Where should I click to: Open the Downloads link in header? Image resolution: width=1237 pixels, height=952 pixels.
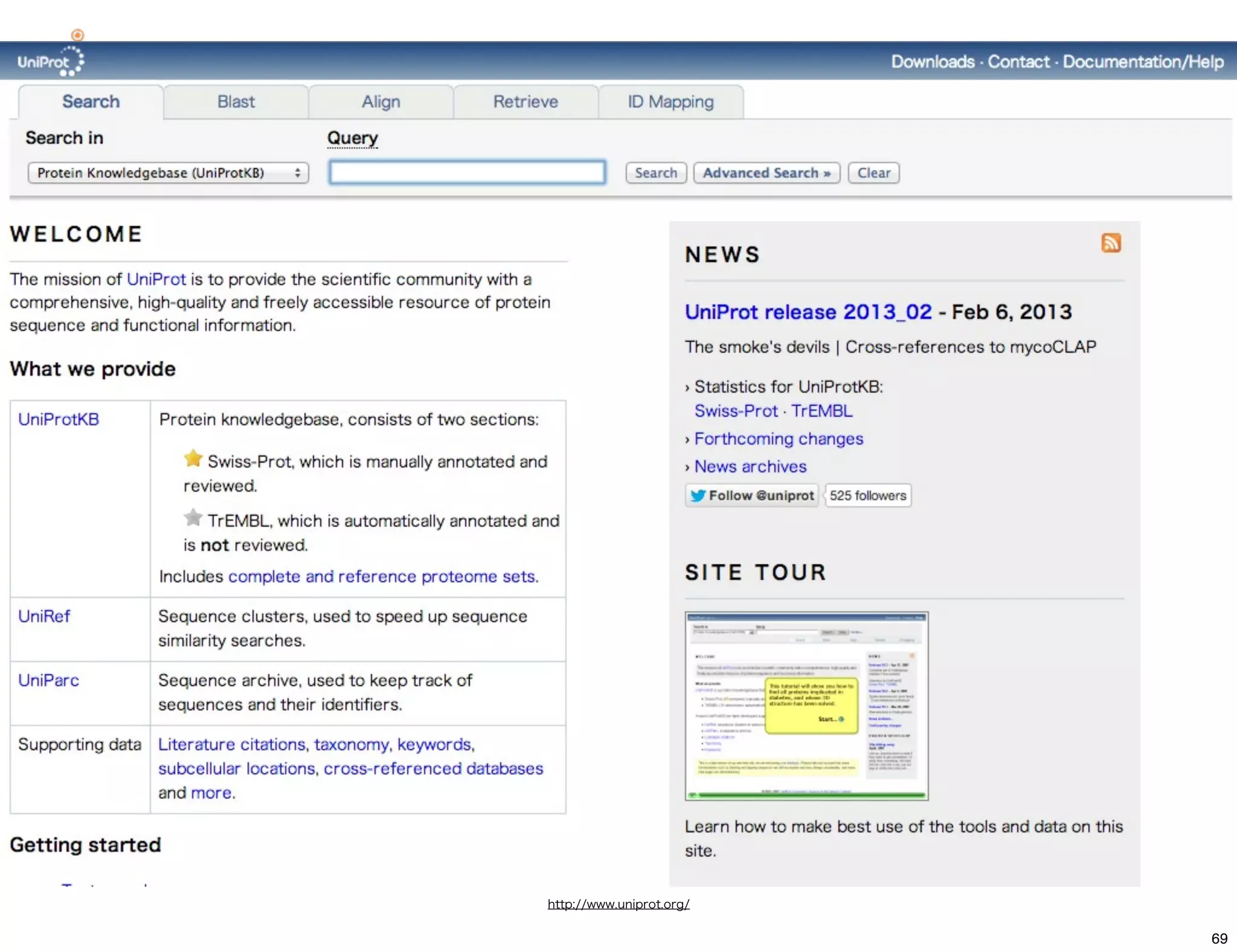click(933, 62)
